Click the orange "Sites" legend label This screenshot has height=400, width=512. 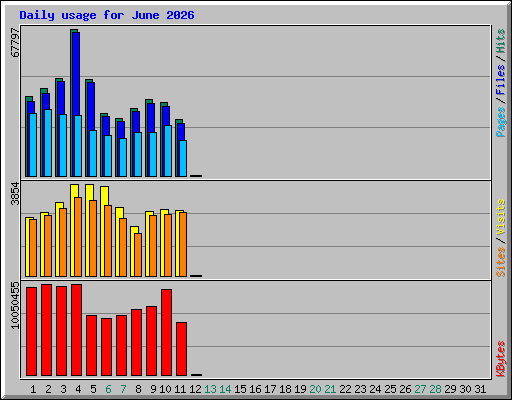click(x=500, y=262)
